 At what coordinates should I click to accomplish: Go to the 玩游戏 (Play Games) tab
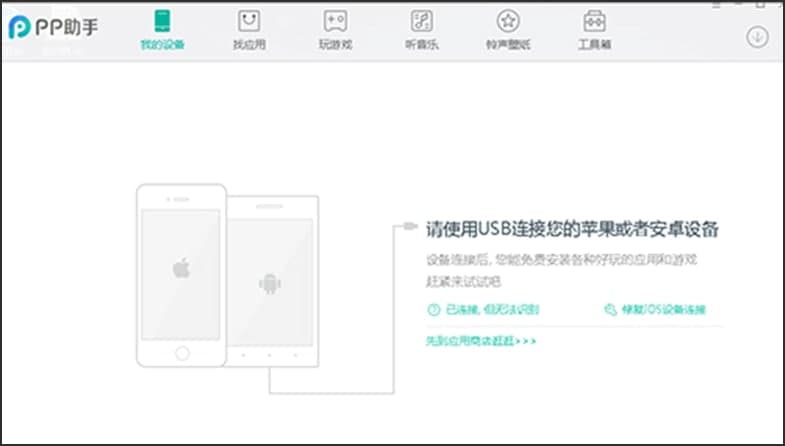335,30
